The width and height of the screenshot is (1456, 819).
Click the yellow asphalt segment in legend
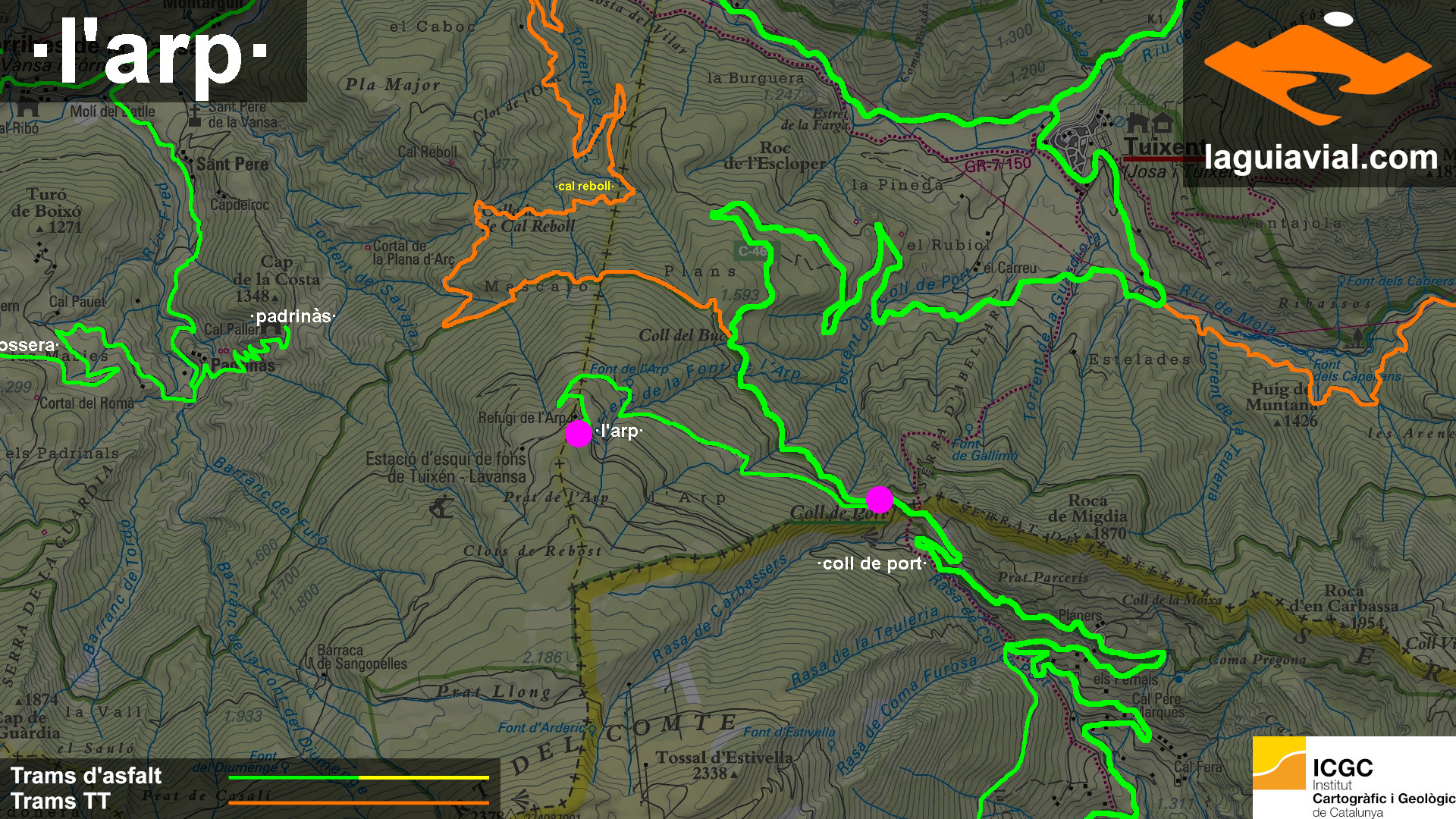coord(423,777)
